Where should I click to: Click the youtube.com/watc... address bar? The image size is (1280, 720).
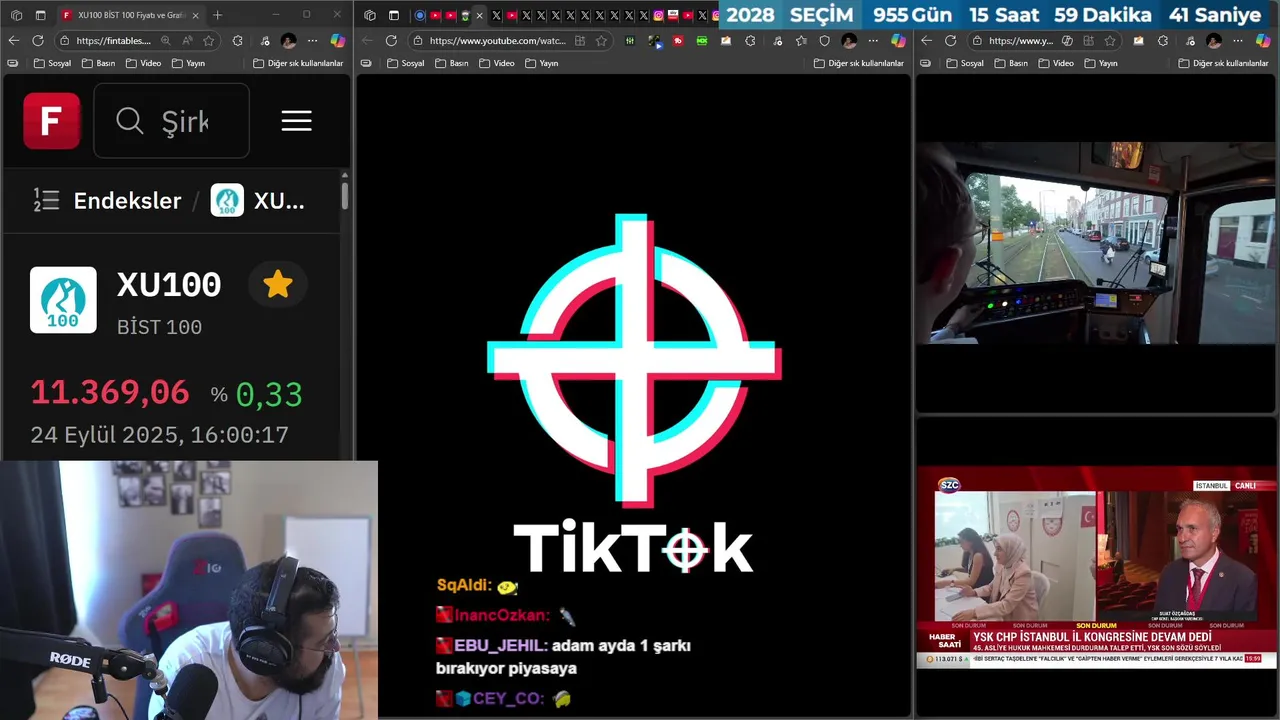tap(497, 41)
